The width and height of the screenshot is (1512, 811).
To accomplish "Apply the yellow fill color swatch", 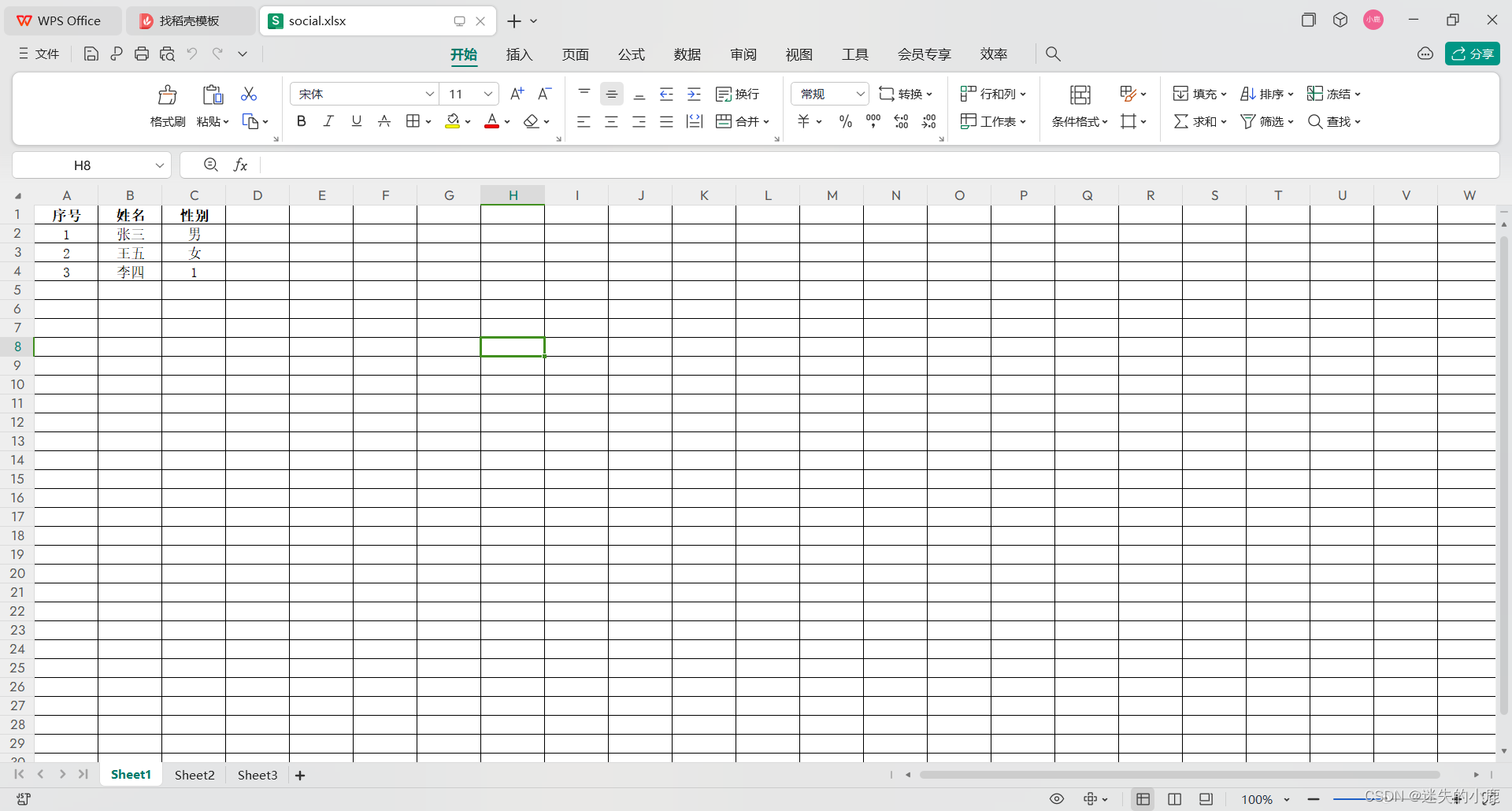I will [x=453, y=121].
